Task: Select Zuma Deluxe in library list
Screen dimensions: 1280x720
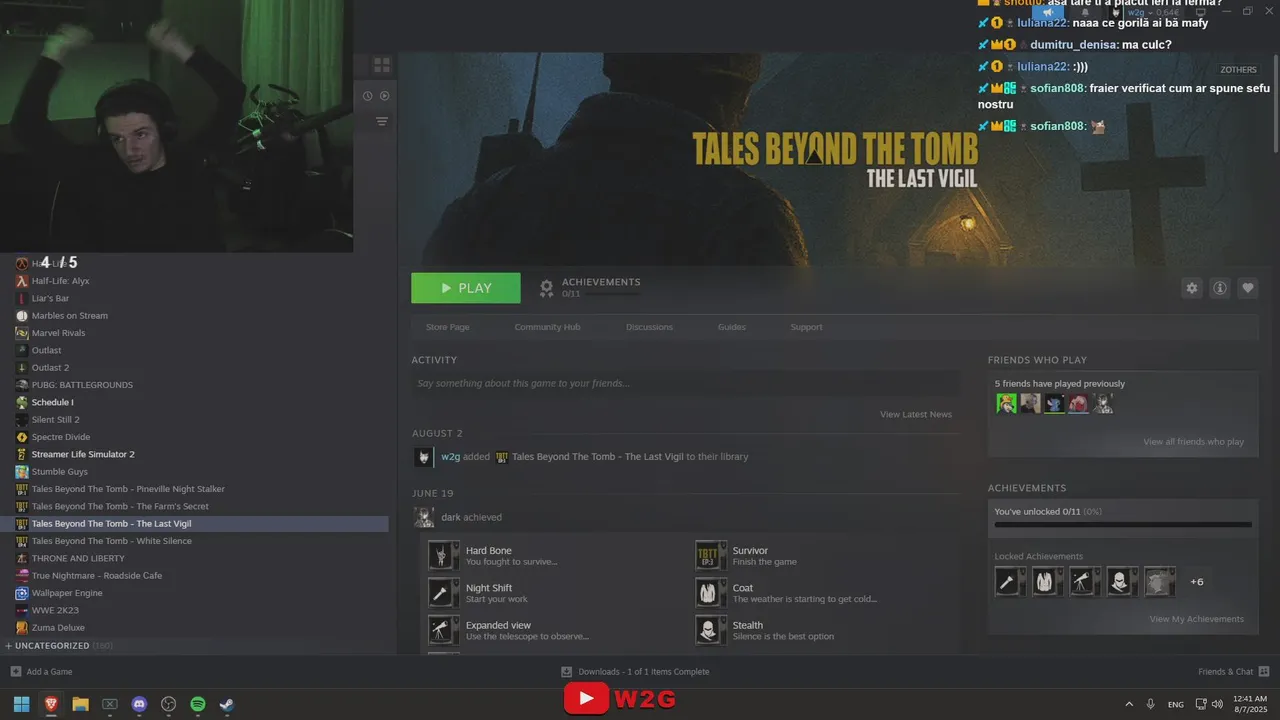Action: click(x=57, y=628)
